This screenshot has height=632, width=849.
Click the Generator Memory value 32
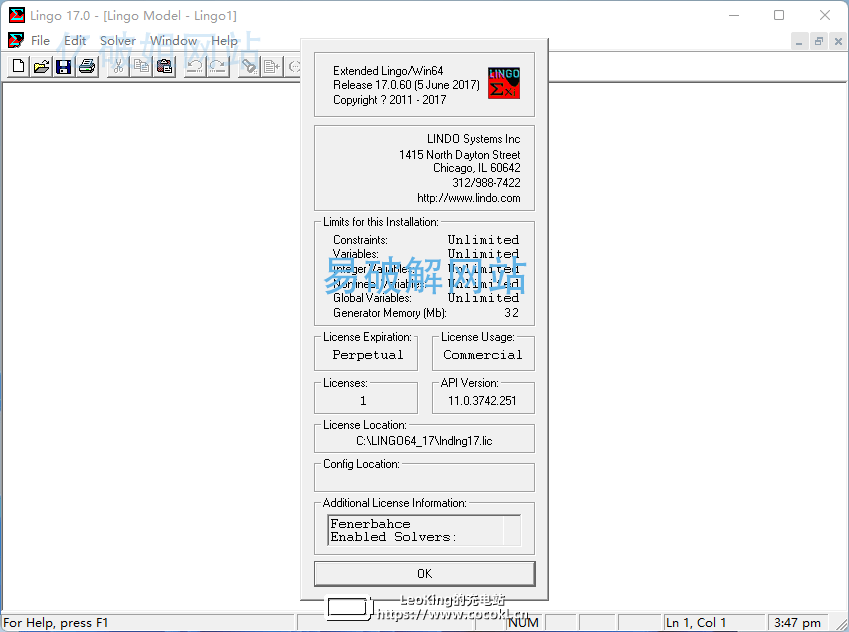click(x=511, y=313)
